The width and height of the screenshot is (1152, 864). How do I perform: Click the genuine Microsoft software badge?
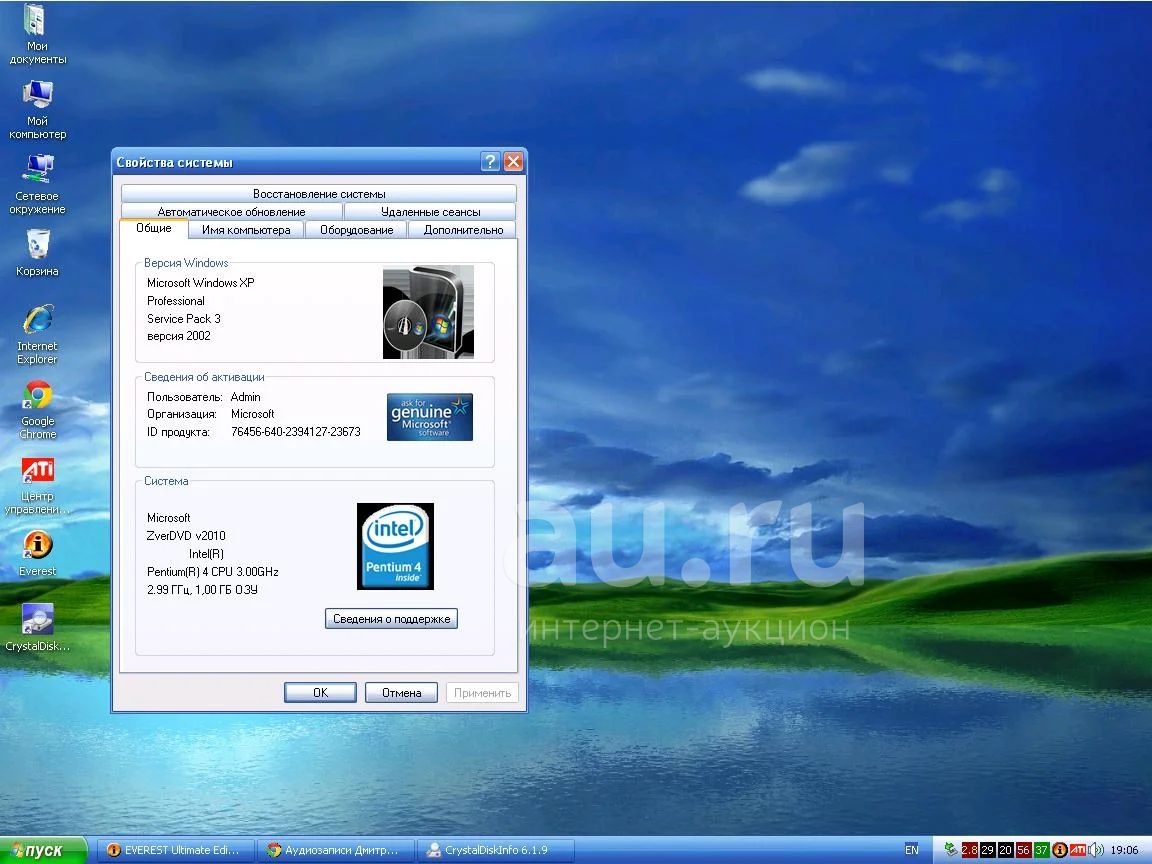[430, 417]
